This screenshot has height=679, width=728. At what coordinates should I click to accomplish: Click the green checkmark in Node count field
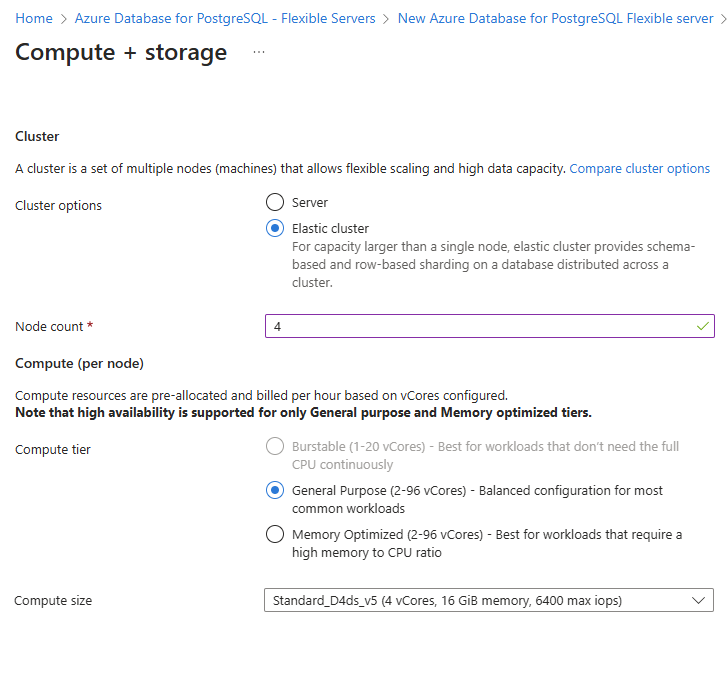702,326
